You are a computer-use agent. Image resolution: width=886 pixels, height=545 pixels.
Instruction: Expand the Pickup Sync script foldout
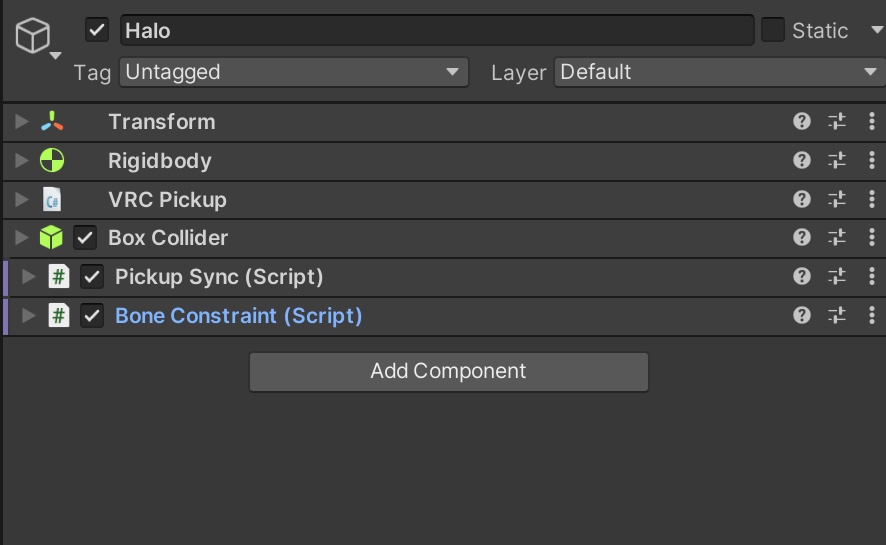point(29,277)
